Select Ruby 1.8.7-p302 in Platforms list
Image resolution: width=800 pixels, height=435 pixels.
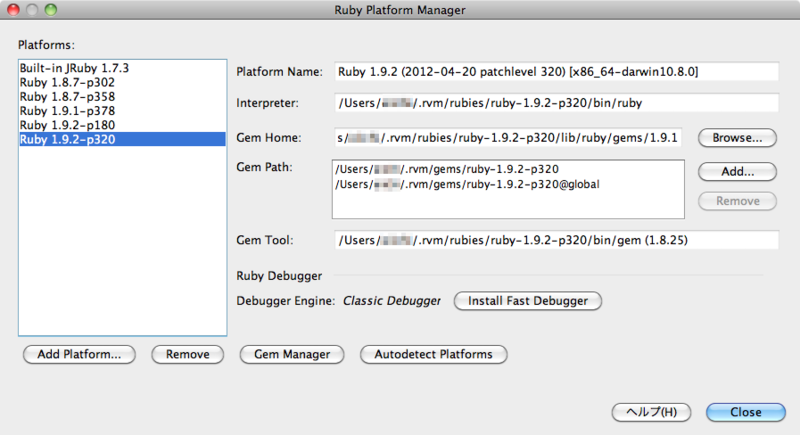pos(122,82)
